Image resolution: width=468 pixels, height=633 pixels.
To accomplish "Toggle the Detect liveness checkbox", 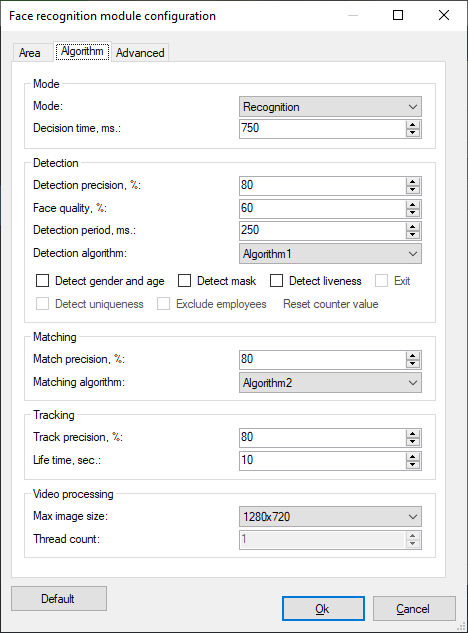I will [277, 281].
